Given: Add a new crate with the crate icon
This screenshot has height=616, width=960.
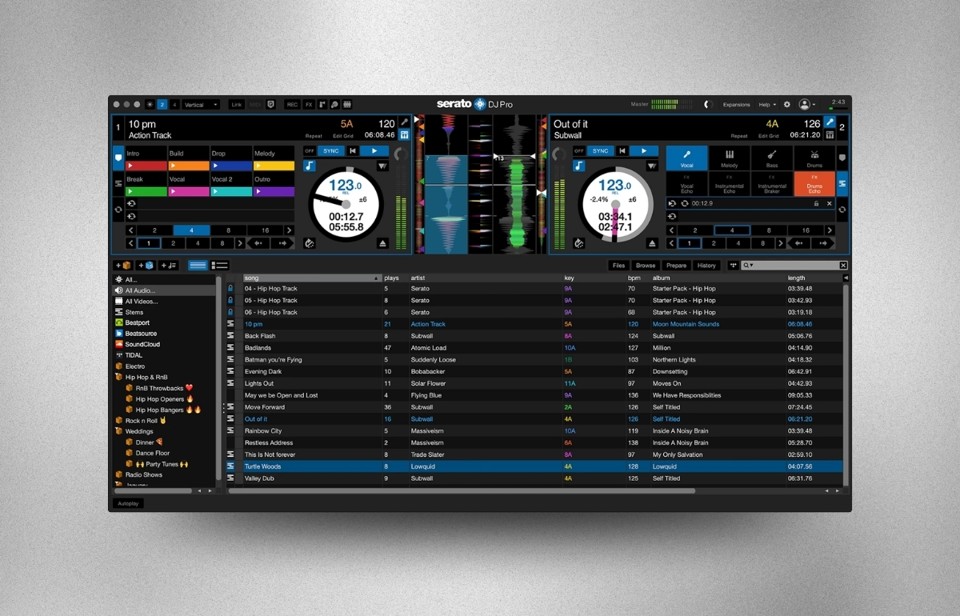Looking at the screenshot, I should 124,265.
